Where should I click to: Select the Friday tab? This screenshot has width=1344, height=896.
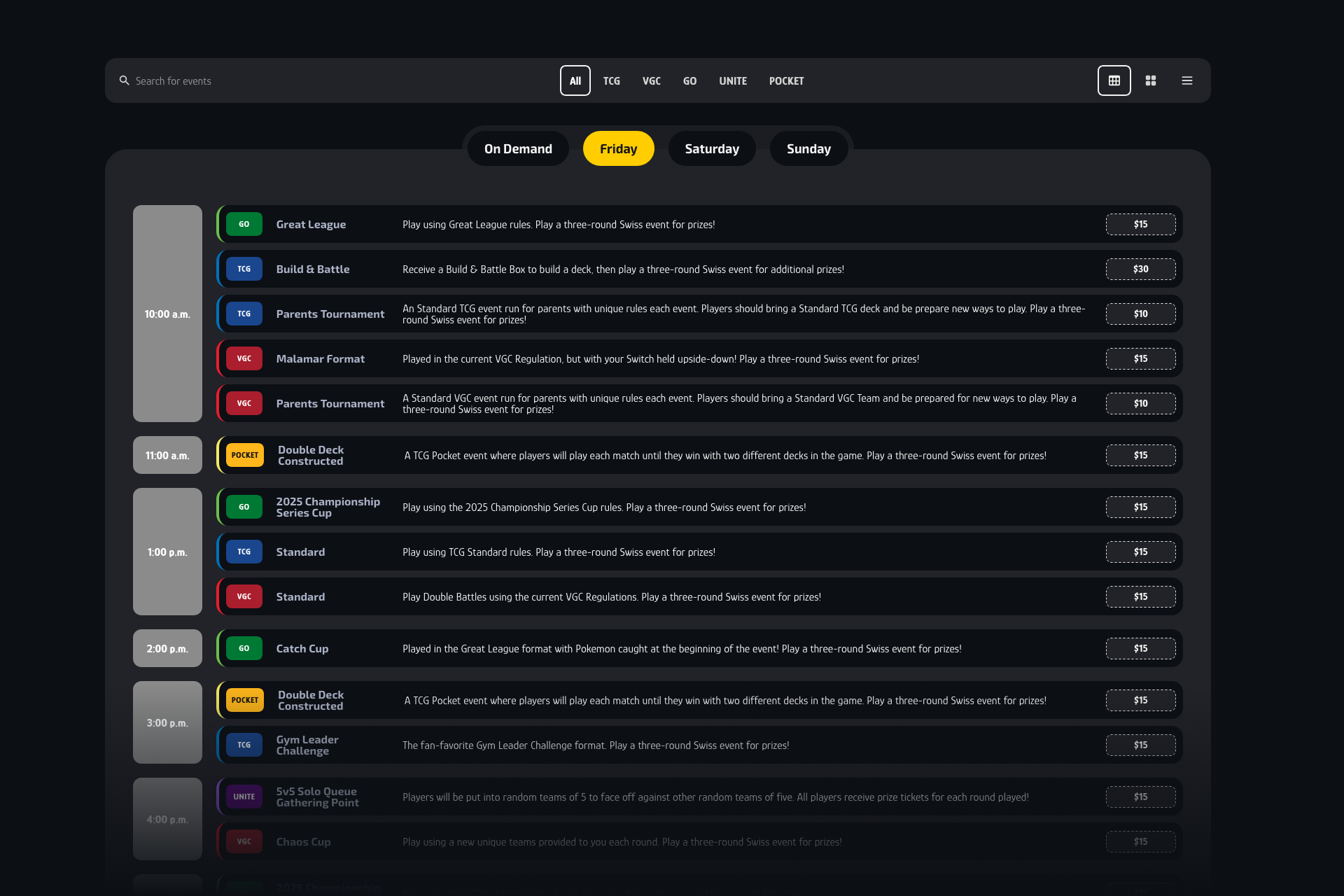(x=618, y=148)
